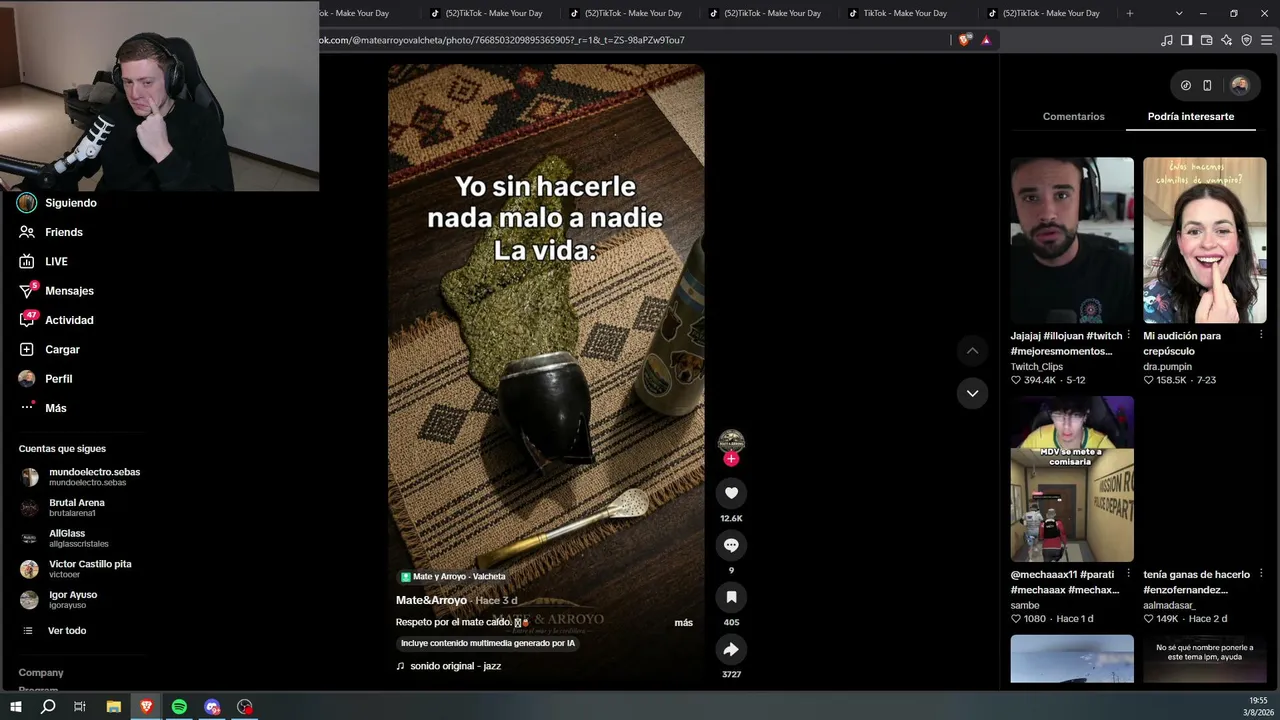
Task: Open a new browser tab
Action: coord(1130,13)
